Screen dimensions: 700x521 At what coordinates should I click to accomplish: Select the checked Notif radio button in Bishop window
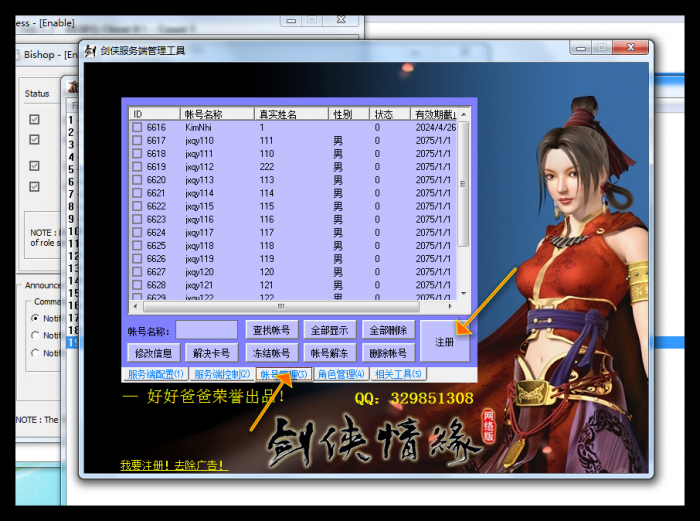pos(35,318)
